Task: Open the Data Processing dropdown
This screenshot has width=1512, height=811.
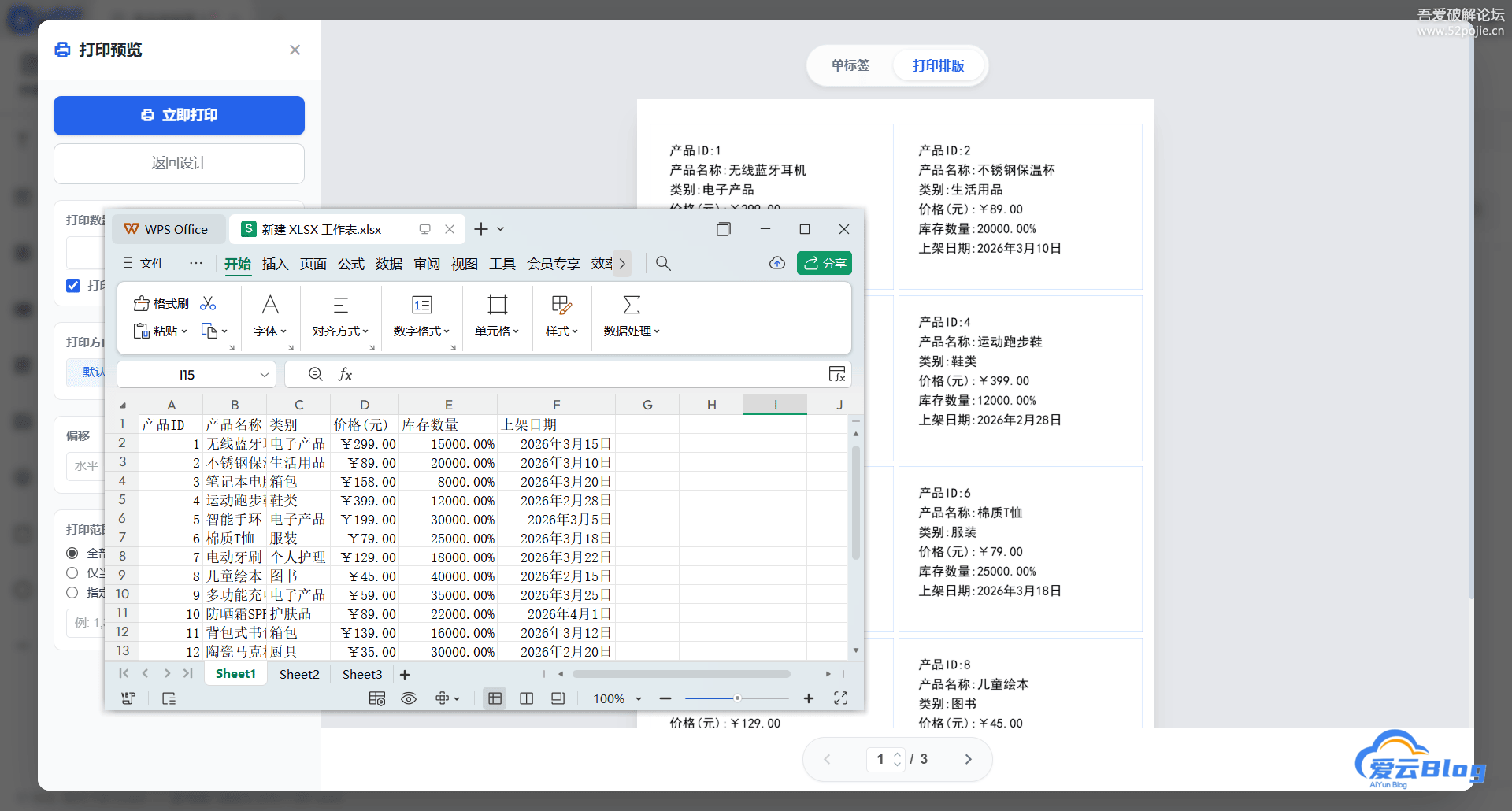Action: click(632, 331)
